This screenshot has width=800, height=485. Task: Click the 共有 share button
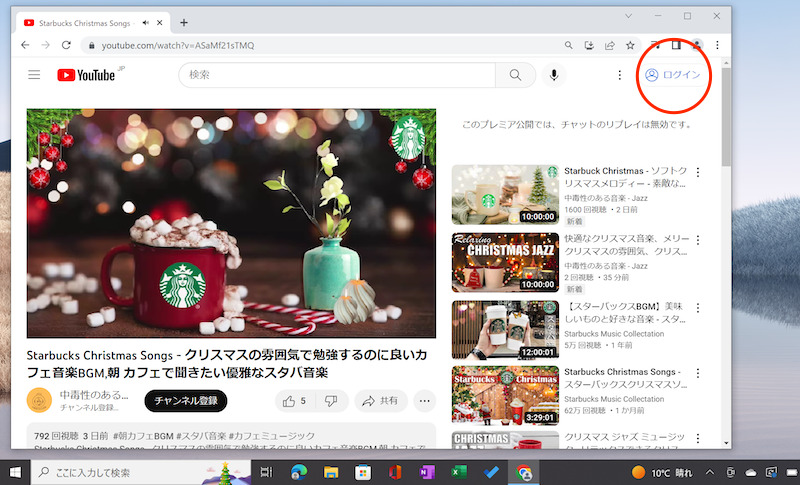click(381, 401)
